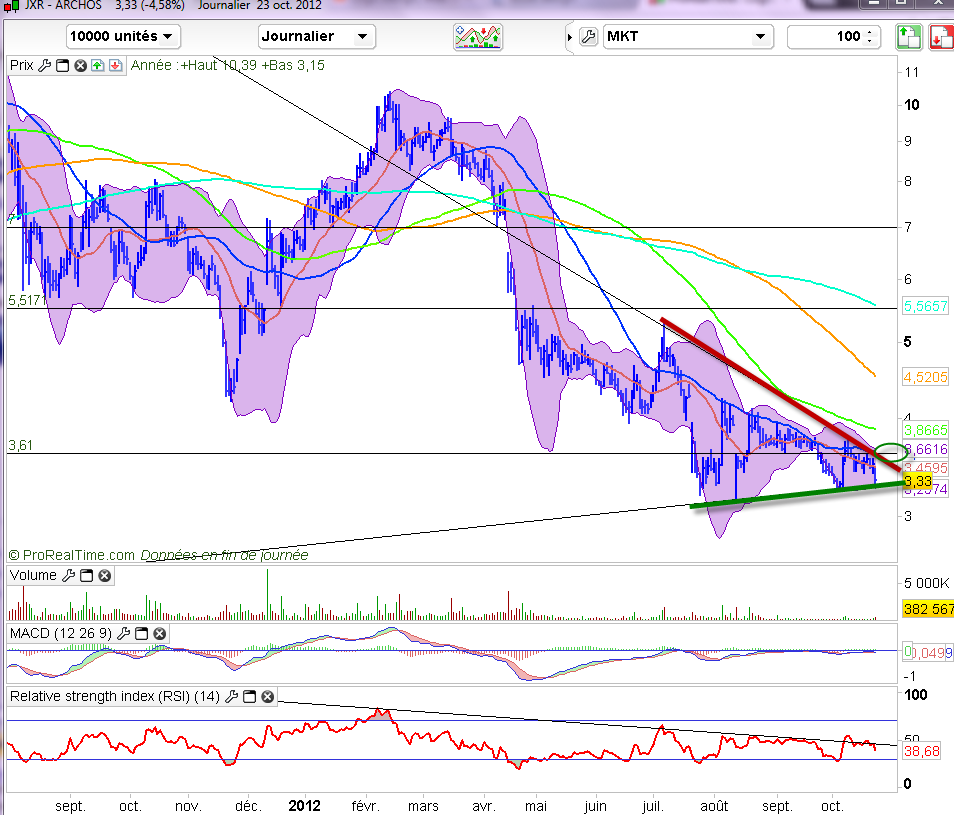This screenshot has height=815, width=954.
Task: Expand the Journalier timeframe dropdown
Action: (316, 37)
